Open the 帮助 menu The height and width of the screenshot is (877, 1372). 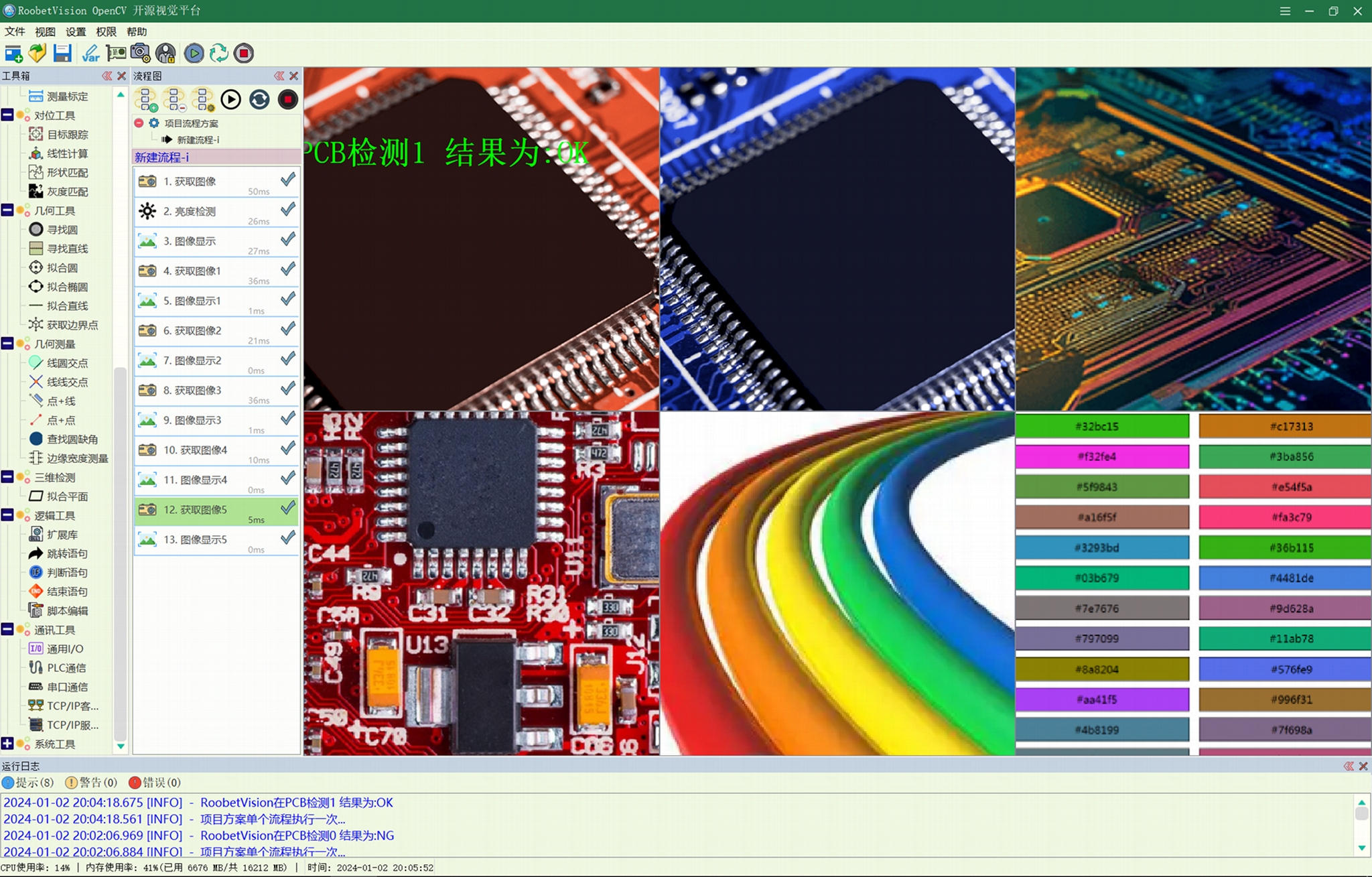pyautogui.click(x=137, y=31)
